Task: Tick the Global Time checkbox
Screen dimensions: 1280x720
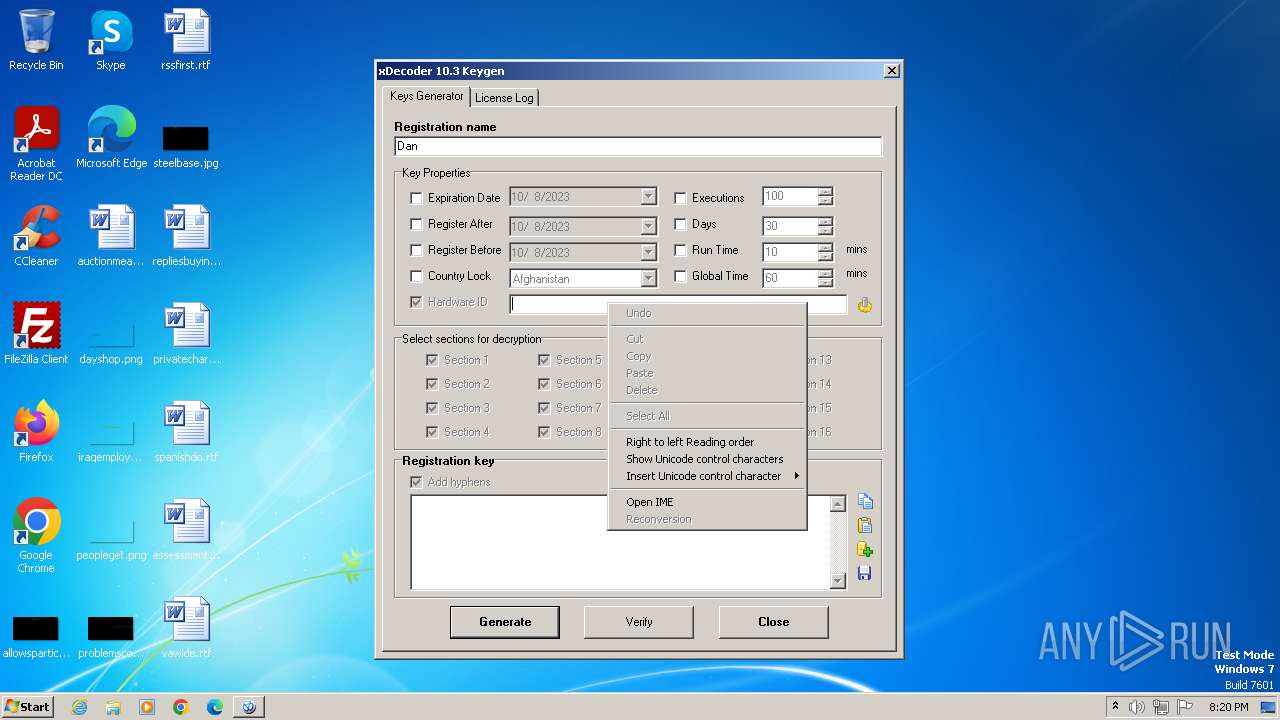Action: [x=681, y=276]
